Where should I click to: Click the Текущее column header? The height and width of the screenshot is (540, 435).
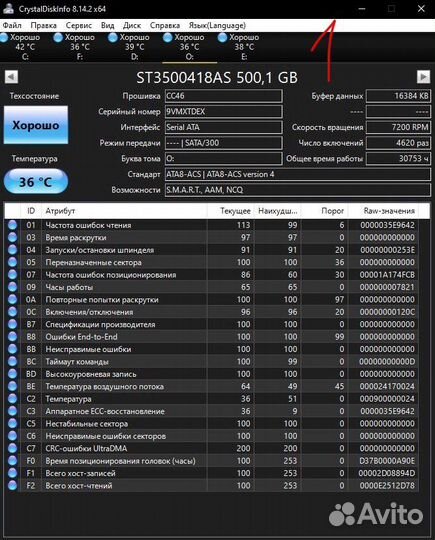[231, 211]
